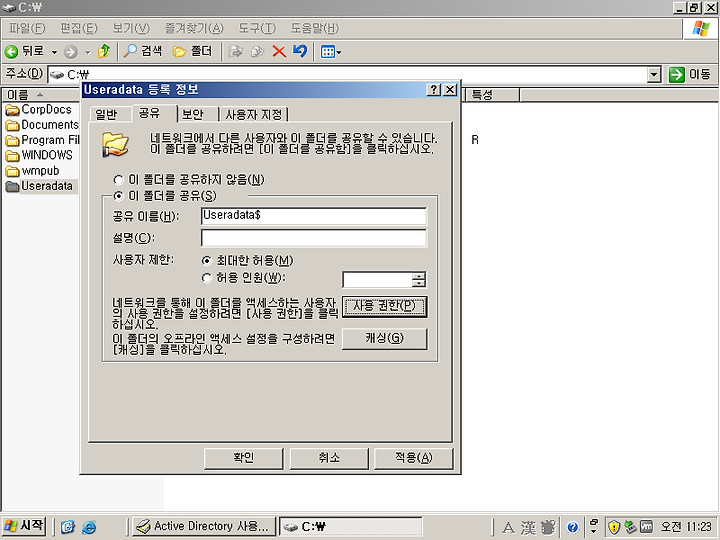
Task: Select the WINDOWS folder
Action: click(39, 155)
